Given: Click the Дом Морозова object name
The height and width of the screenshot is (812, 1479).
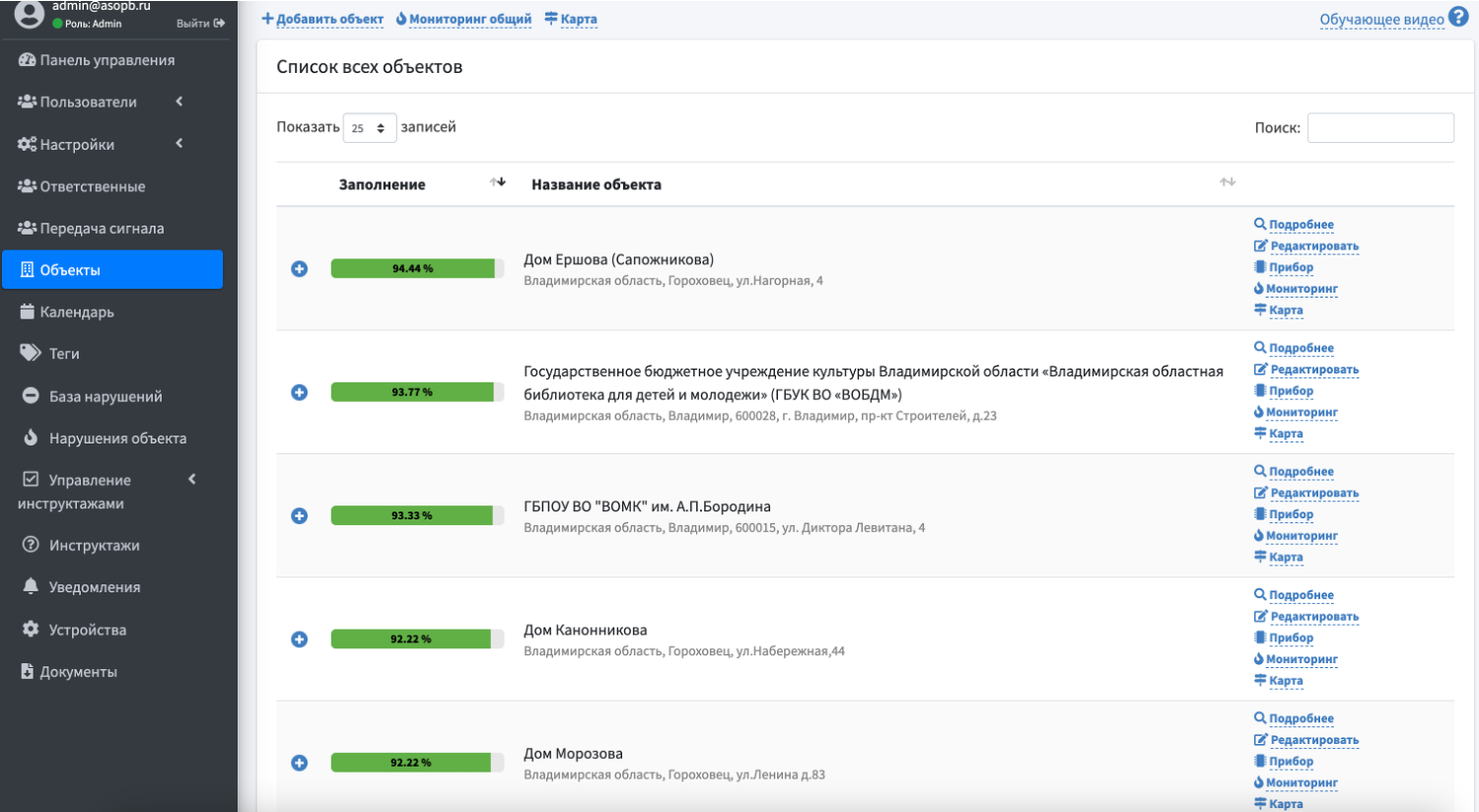Looking at the screenshot, I should [x=573, y=754].
